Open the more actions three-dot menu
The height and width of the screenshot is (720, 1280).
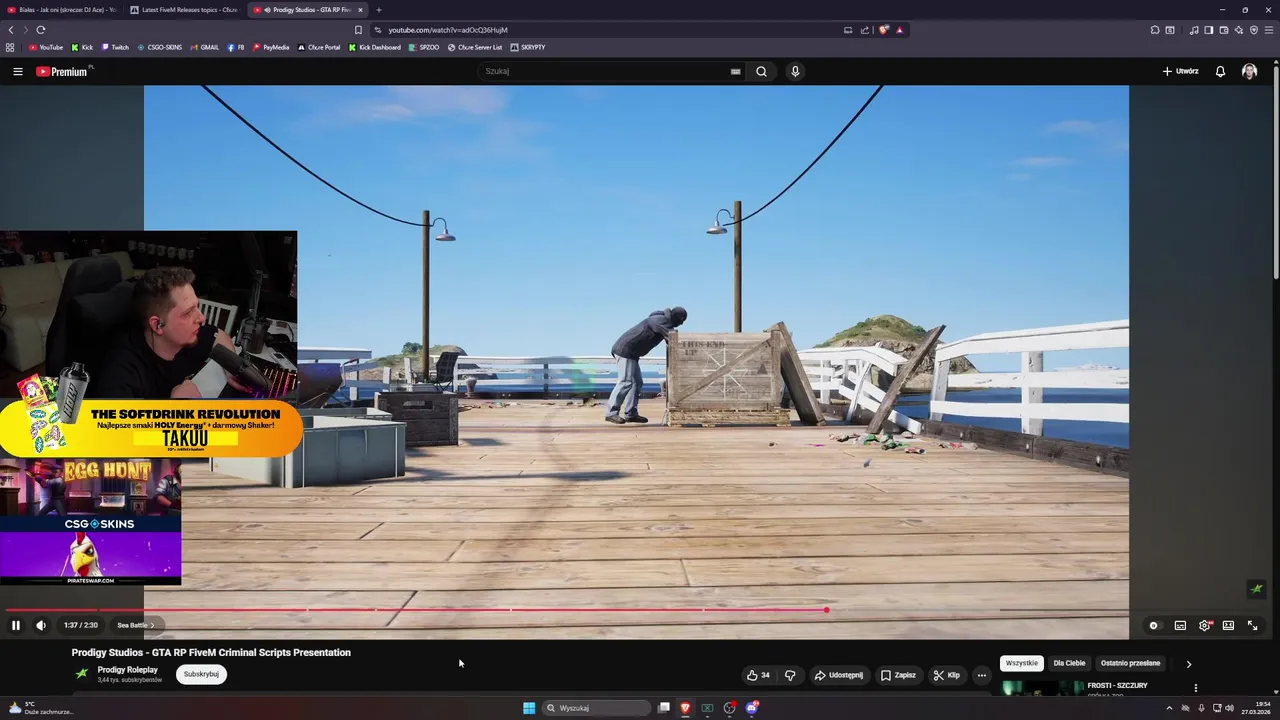pyautogui.click(x=981, y=675)
